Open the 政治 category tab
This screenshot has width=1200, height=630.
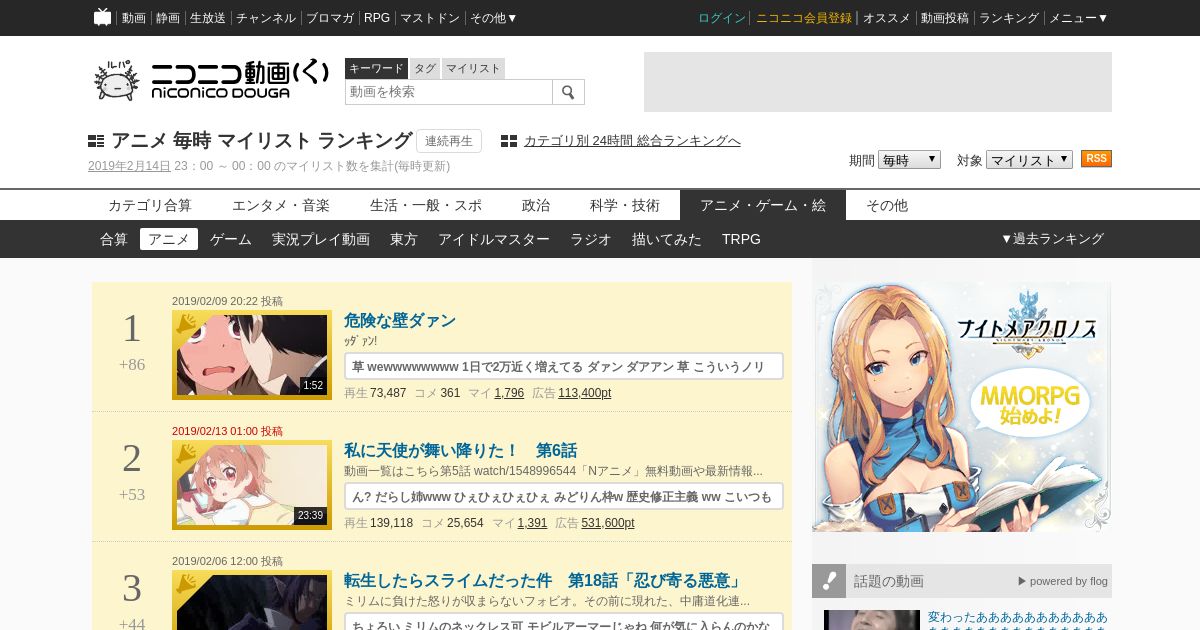click(536, 205)
